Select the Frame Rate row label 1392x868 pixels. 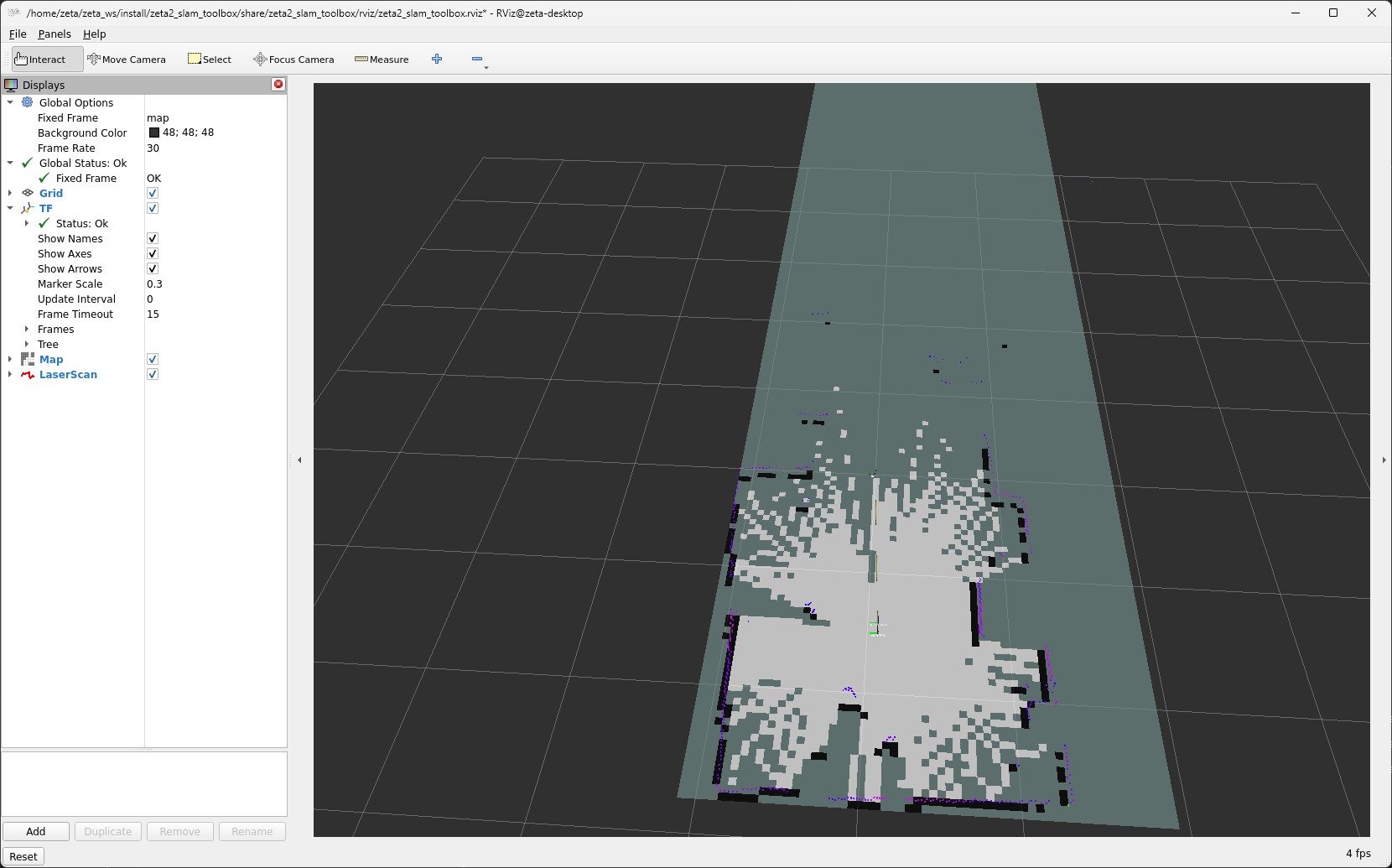pyautogui.click(x=66, y=148)
